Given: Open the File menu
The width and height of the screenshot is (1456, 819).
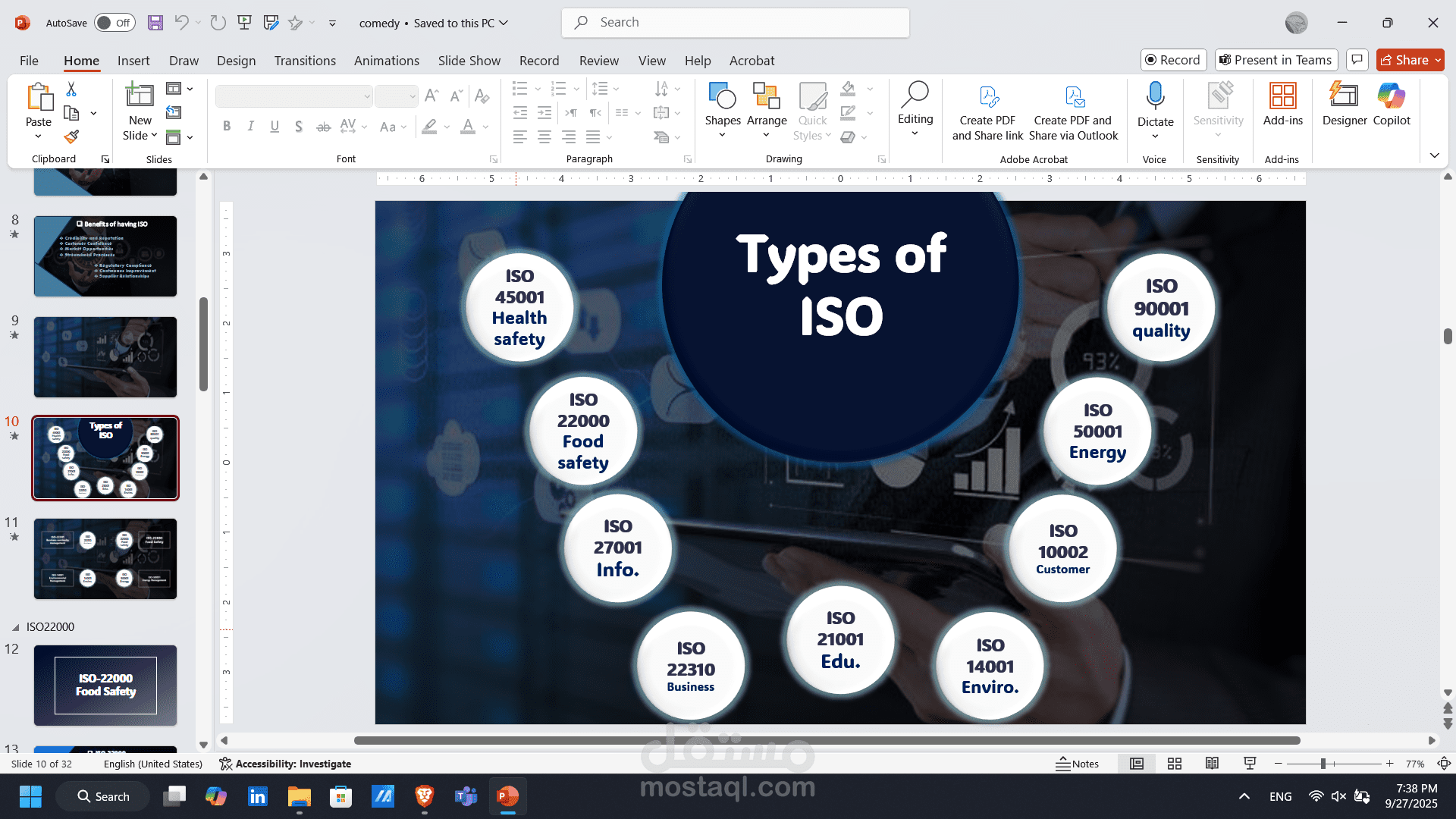Looking at the screenshot, I should pos(29,61).
